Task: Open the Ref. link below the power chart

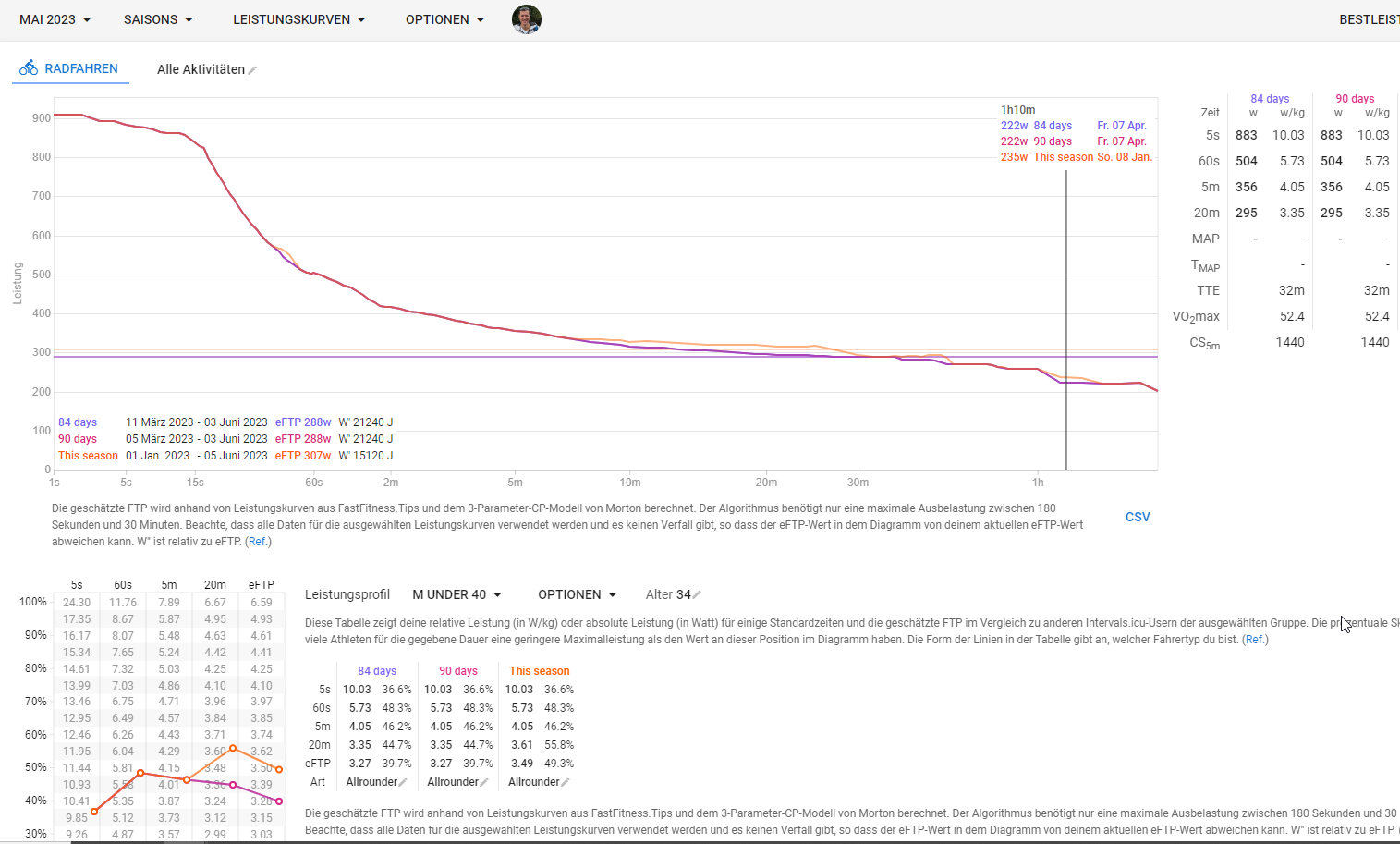Action: pyautogui.click(x=258, y=542)
